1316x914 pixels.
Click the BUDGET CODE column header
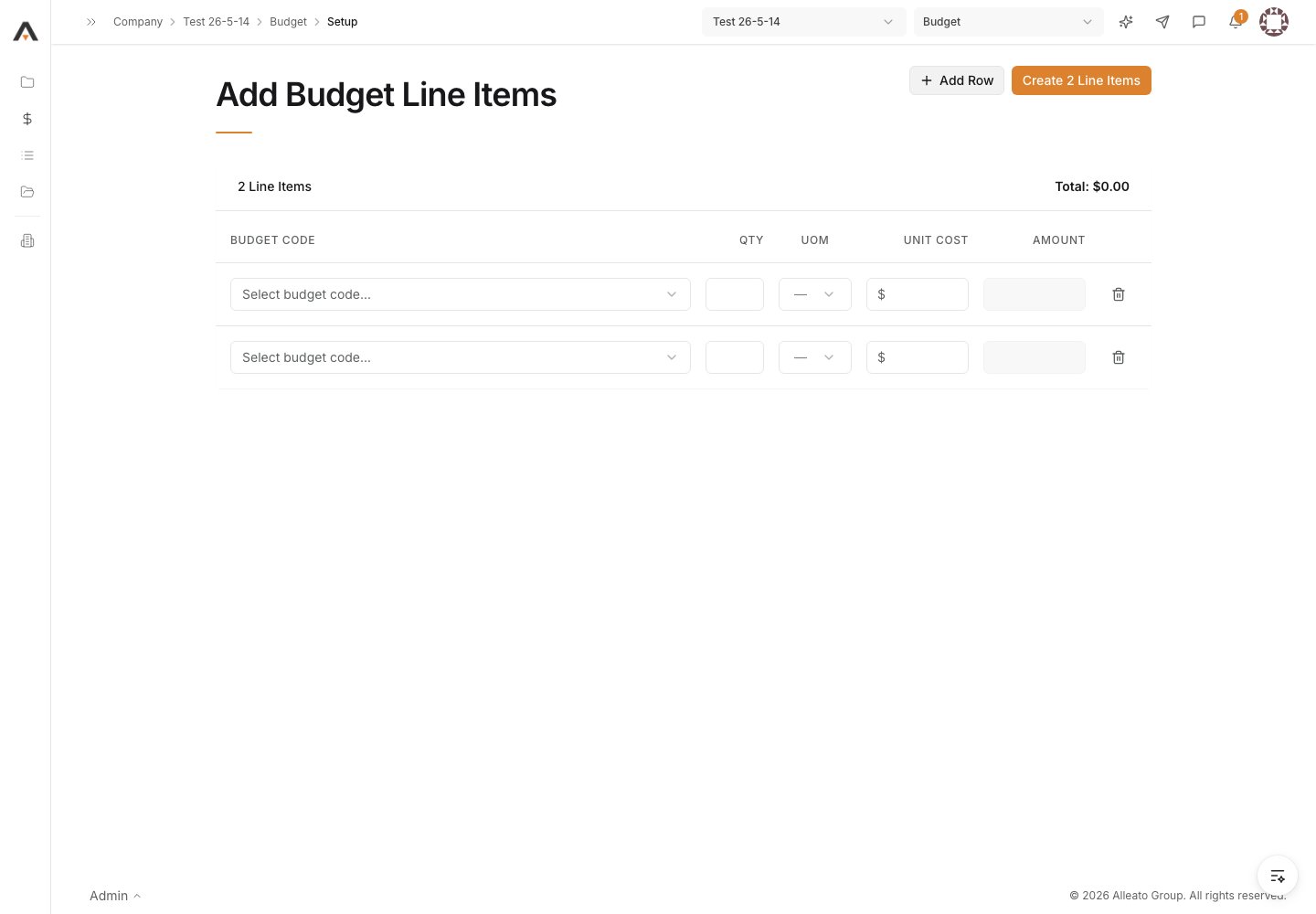[x=272, y=240]
